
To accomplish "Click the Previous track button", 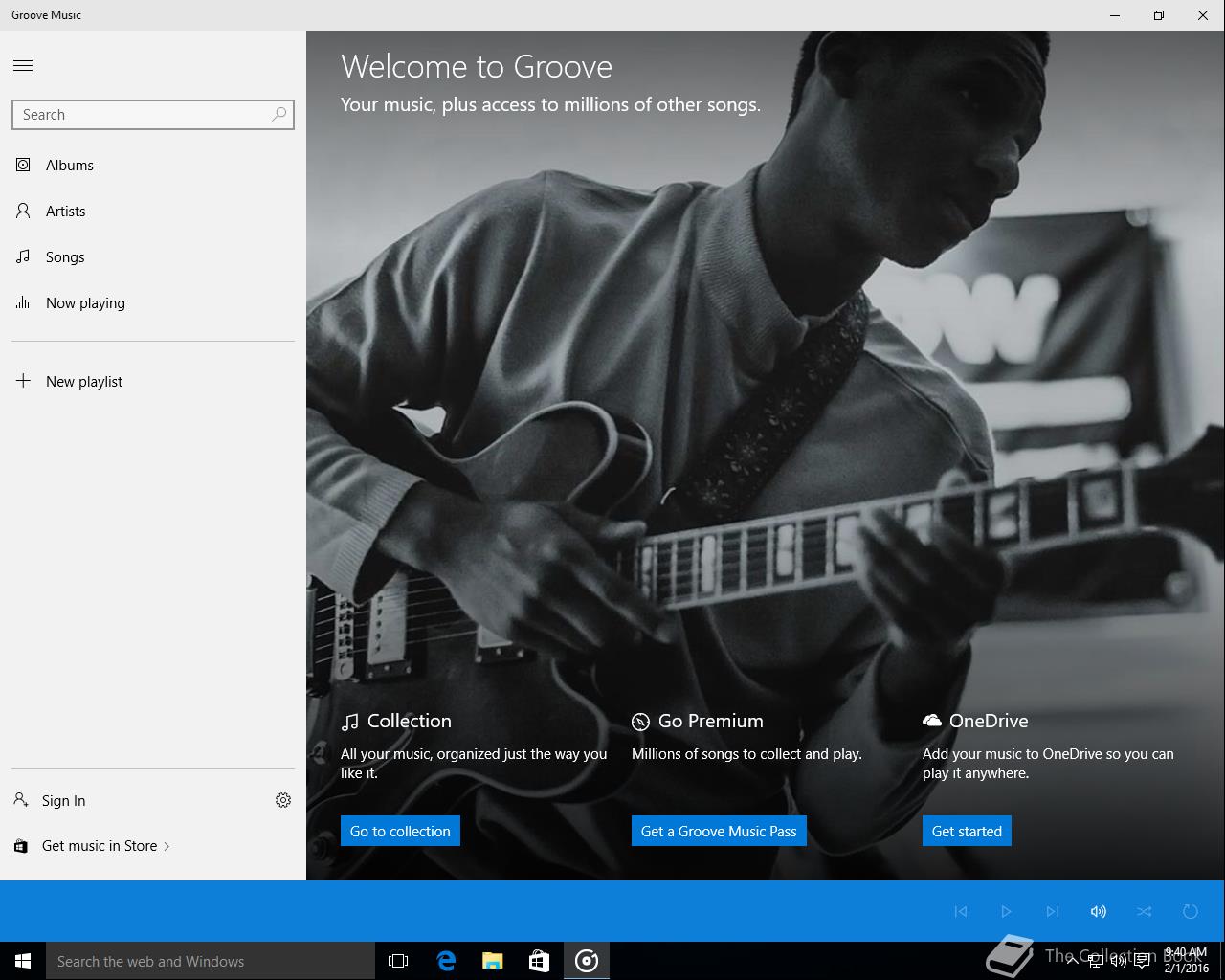I will click(x=961, y=911).
